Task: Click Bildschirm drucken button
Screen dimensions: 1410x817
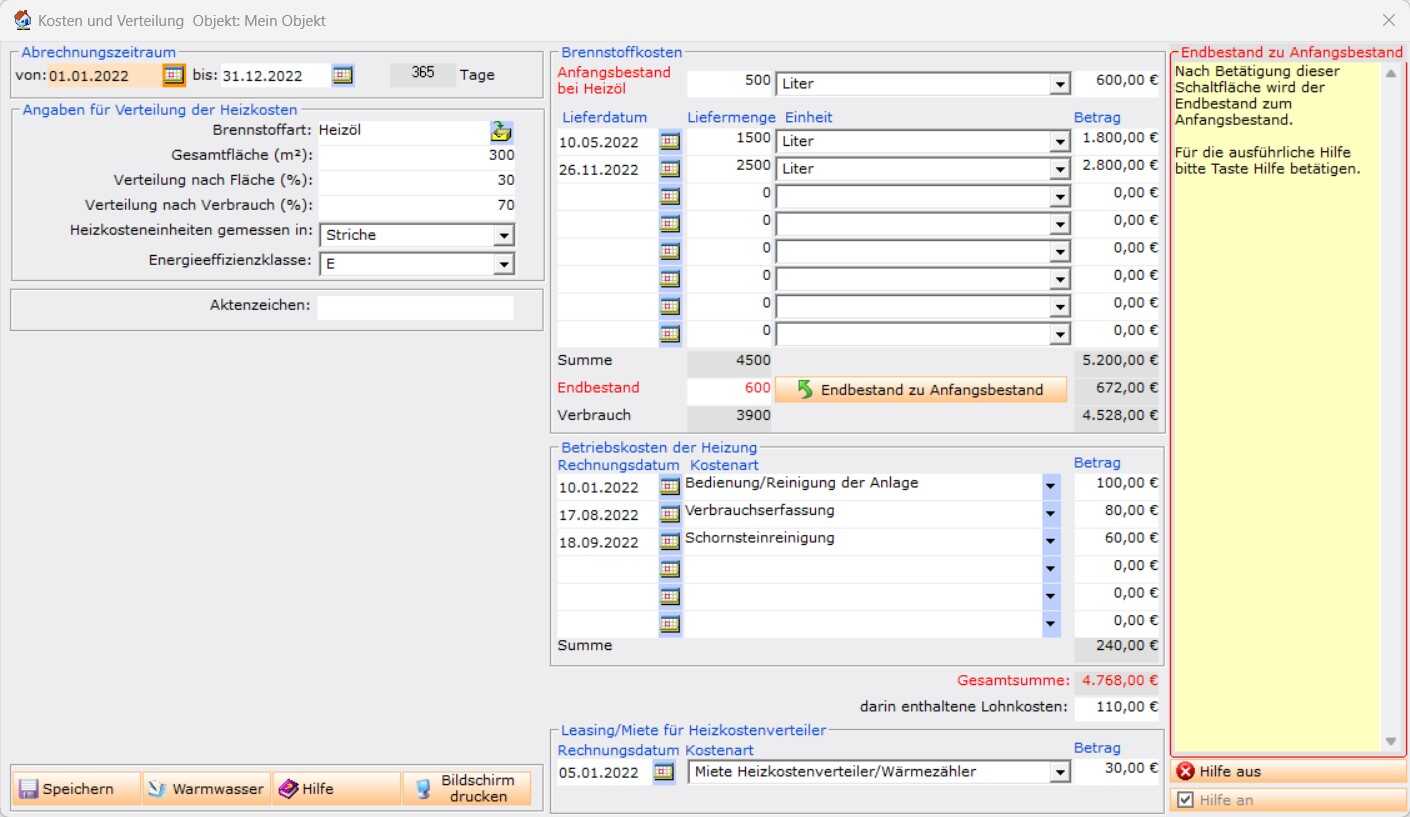Action: [x=466, y=789]
